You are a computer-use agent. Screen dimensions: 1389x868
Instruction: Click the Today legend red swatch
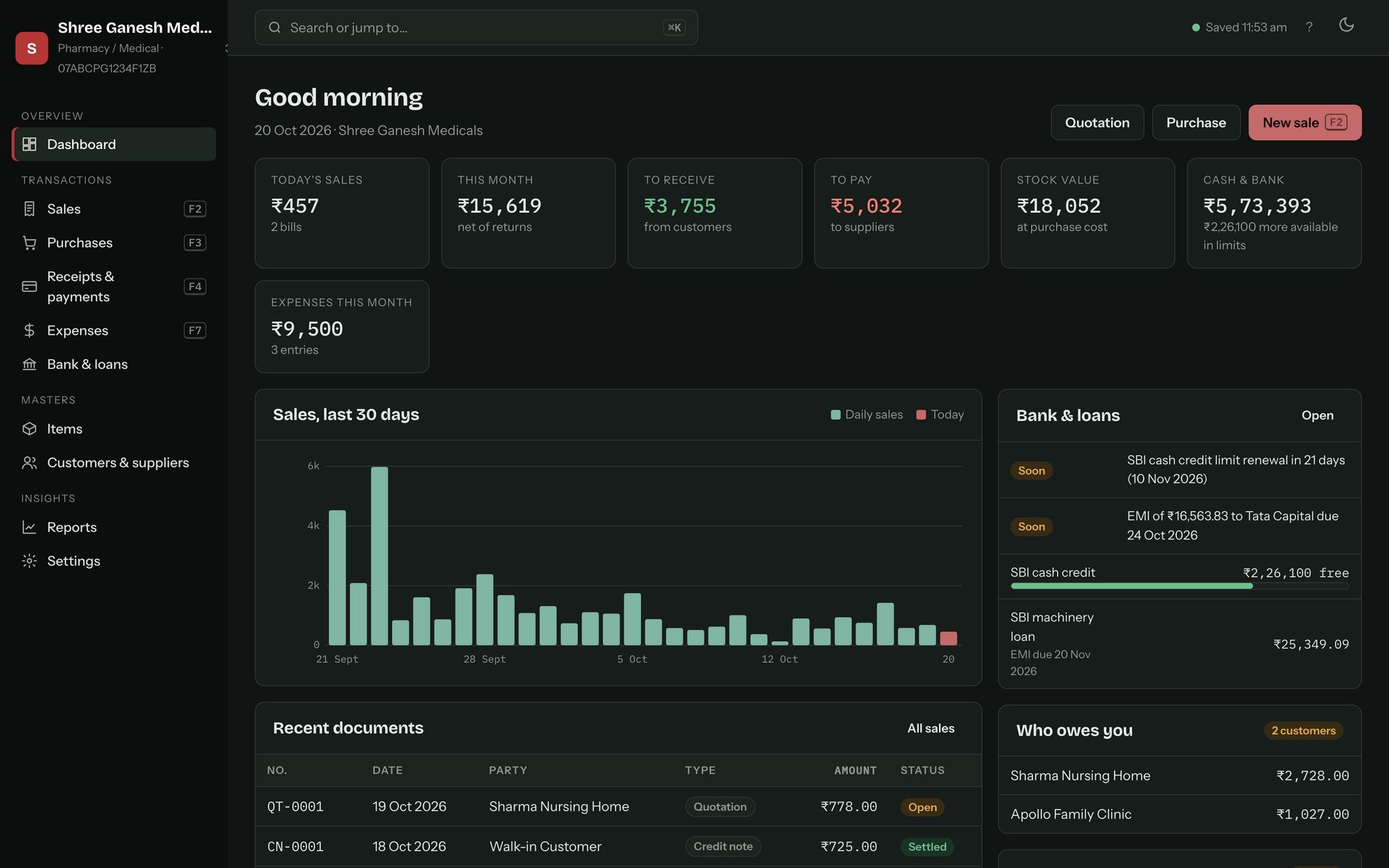(x=921, y=415)
